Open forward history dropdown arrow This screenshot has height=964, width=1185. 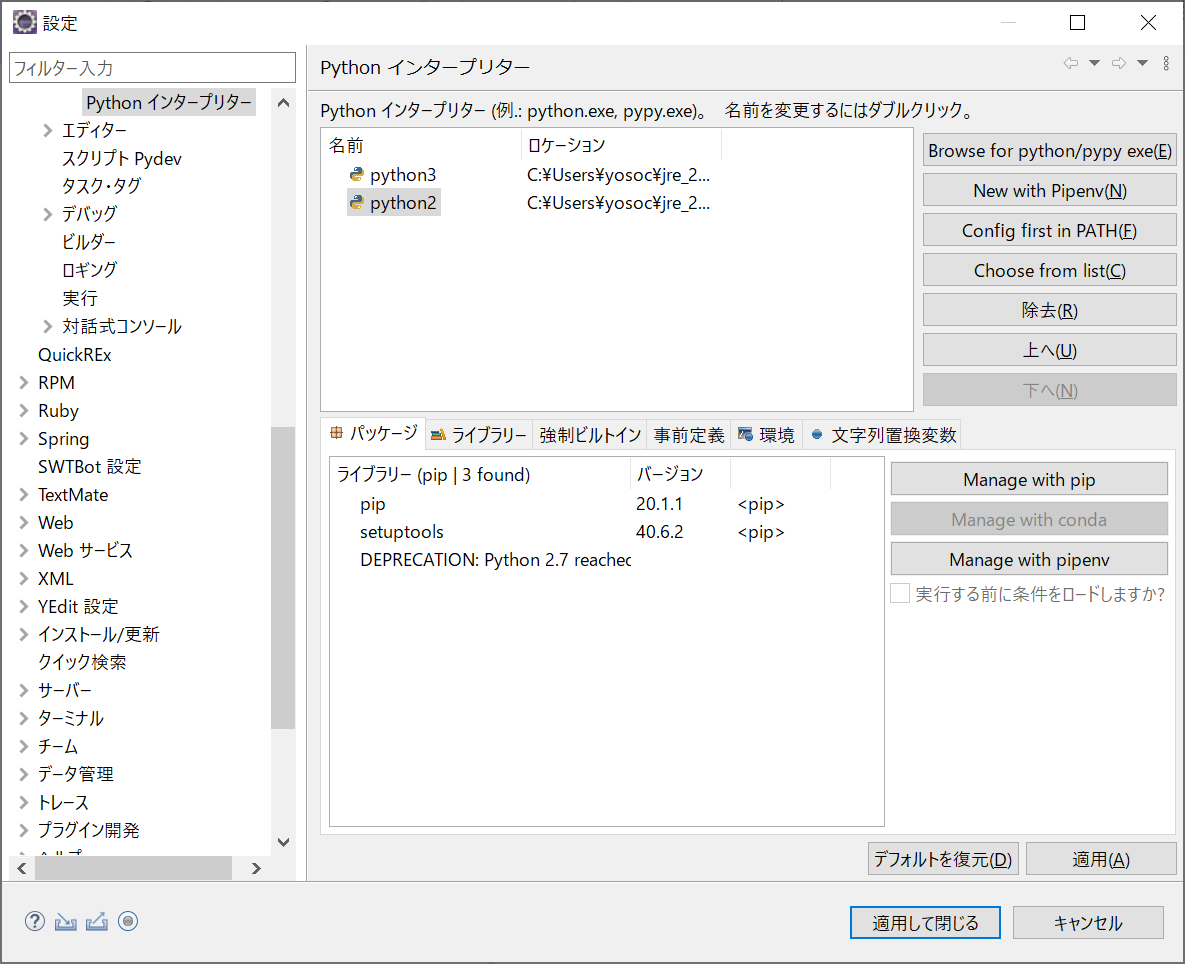[x=1143, y=63]
